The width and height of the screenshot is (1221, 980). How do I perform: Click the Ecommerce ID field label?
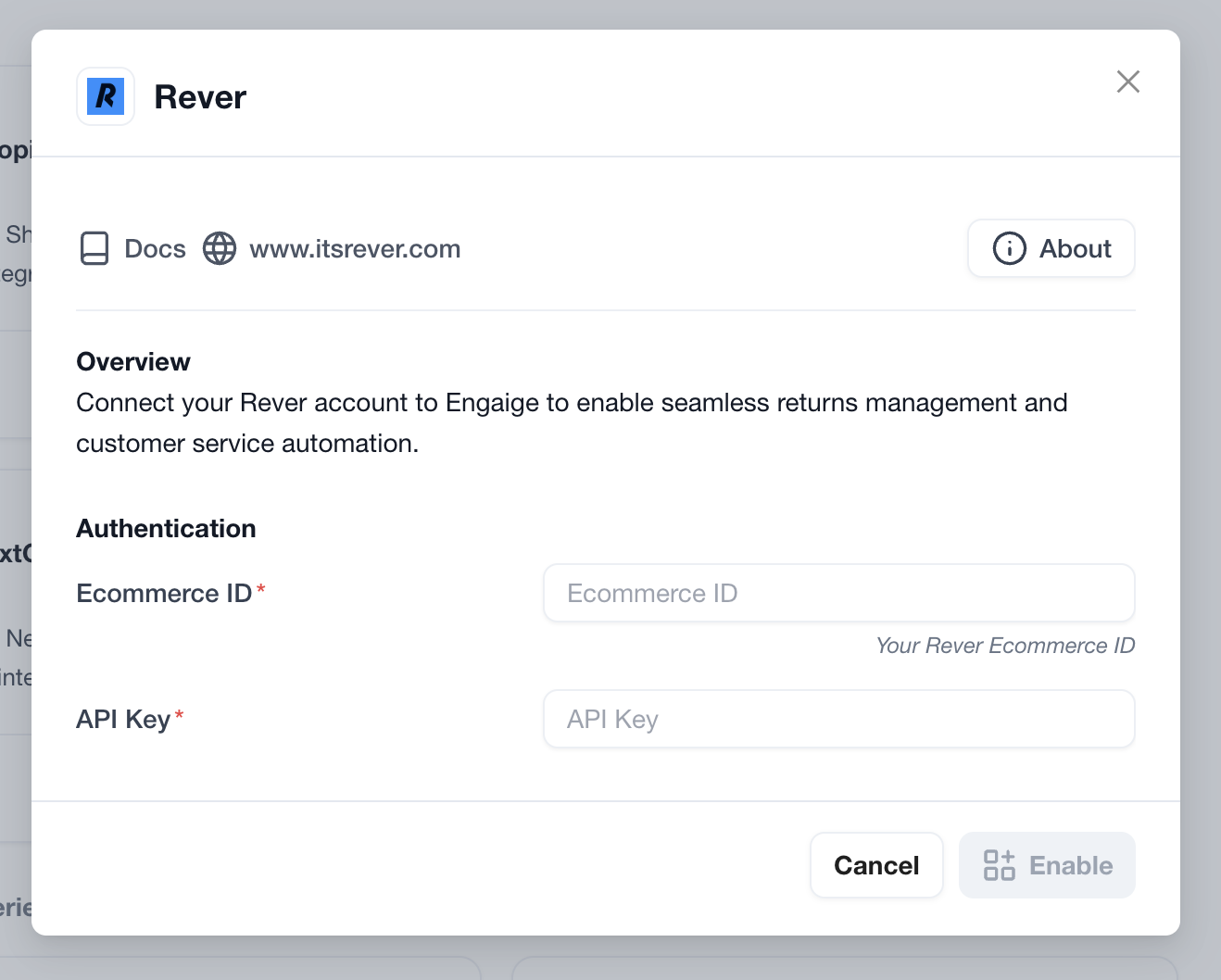click(164, 593)
